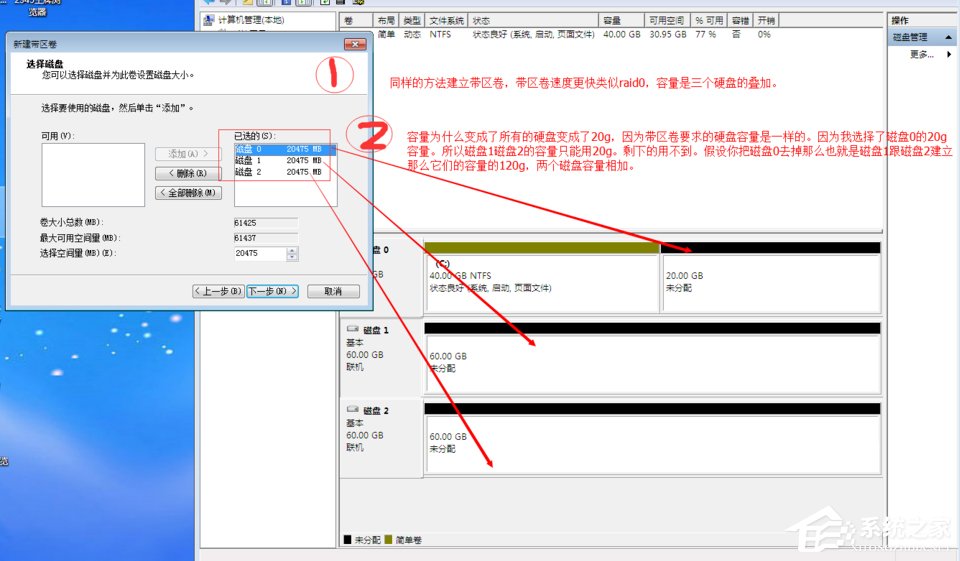Click the 磁盘 1 label panel

pyautogui.click(x=381, y=358)
